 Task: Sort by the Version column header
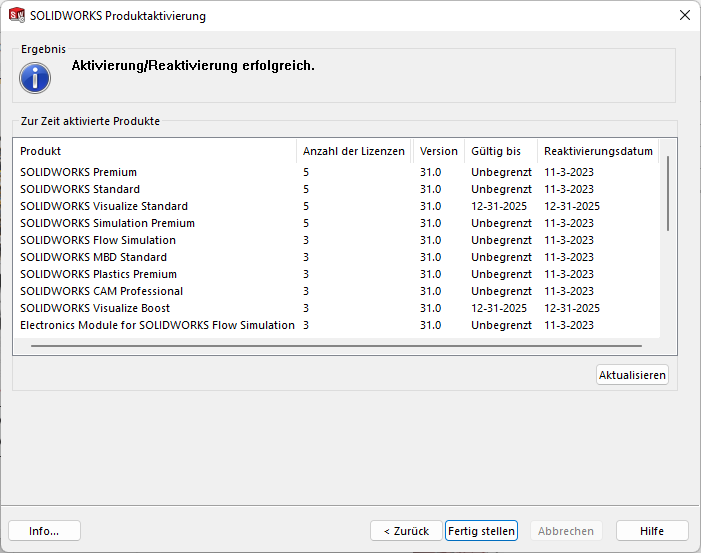tap(438, 151)
